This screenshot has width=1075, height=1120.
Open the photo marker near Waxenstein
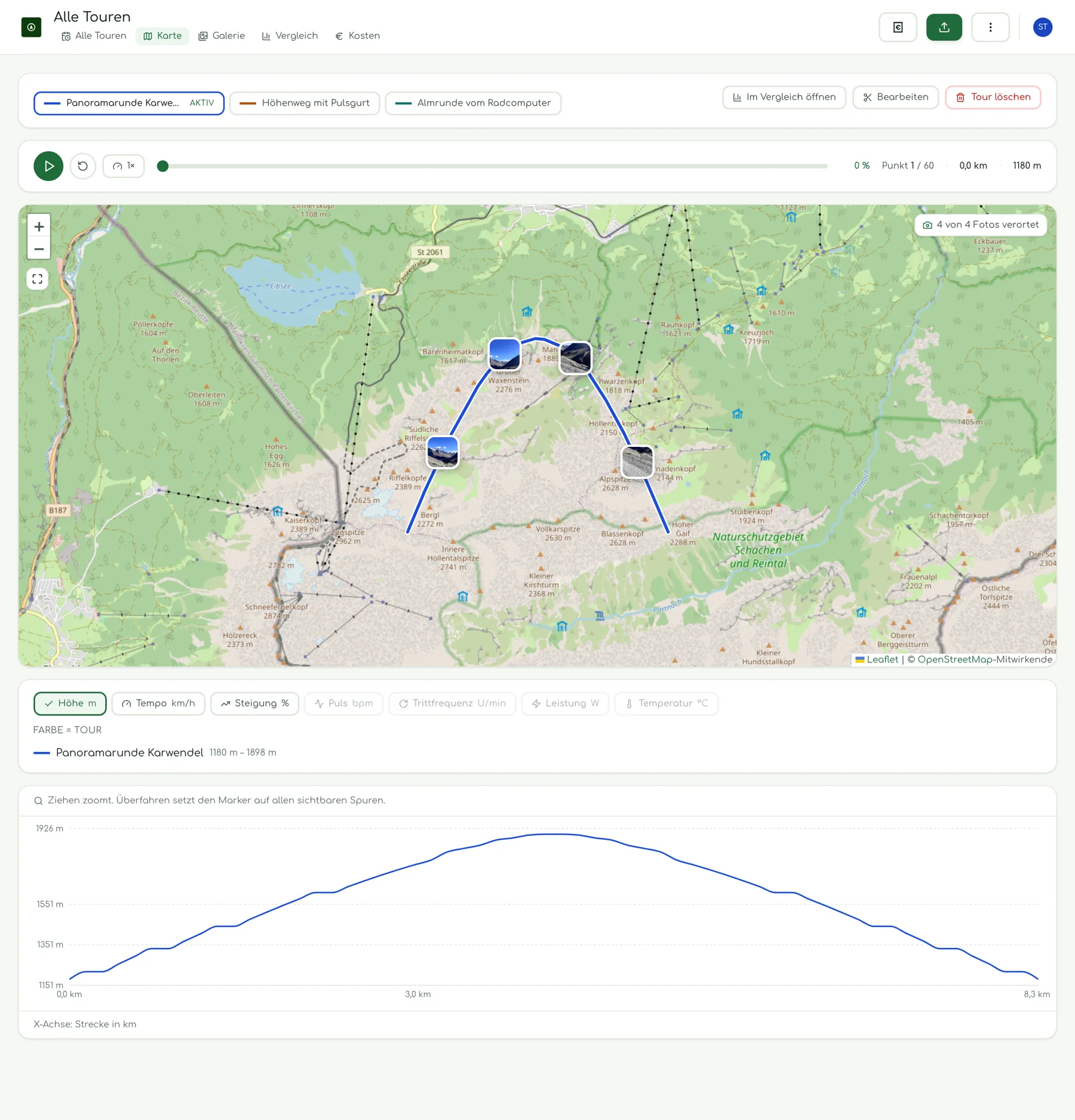505,354
